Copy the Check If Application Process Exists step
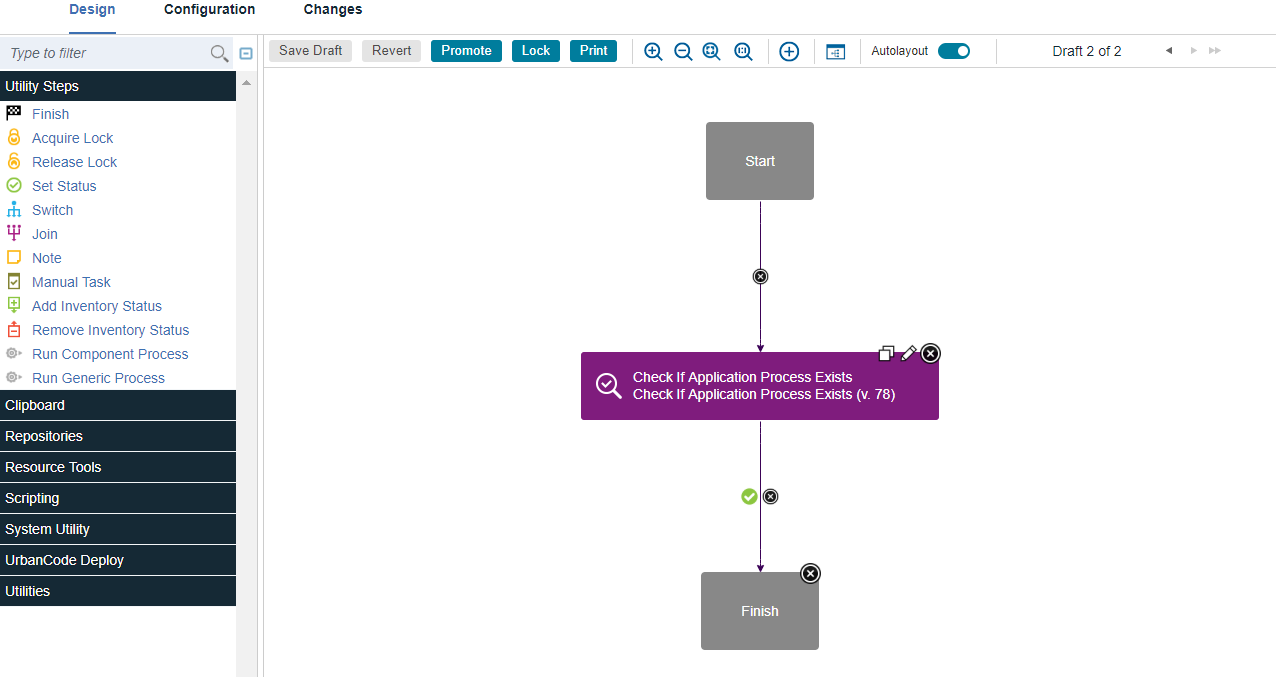This screenshot has width=1276, height=677. pos(886,353)
